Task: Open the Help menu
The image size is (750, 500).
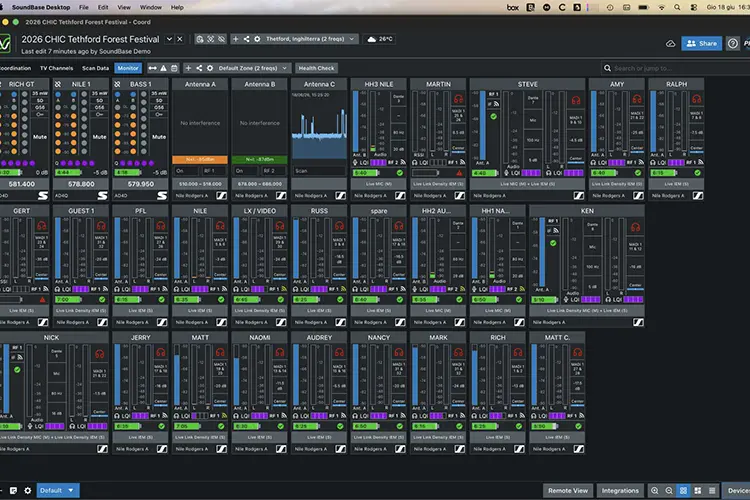Action: coord(177,7)
